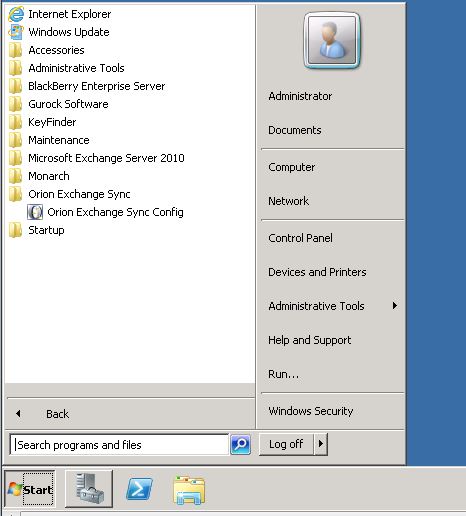The image size is (466, 516).
Task: Go Back to the main Start menu
Action: 57,414
